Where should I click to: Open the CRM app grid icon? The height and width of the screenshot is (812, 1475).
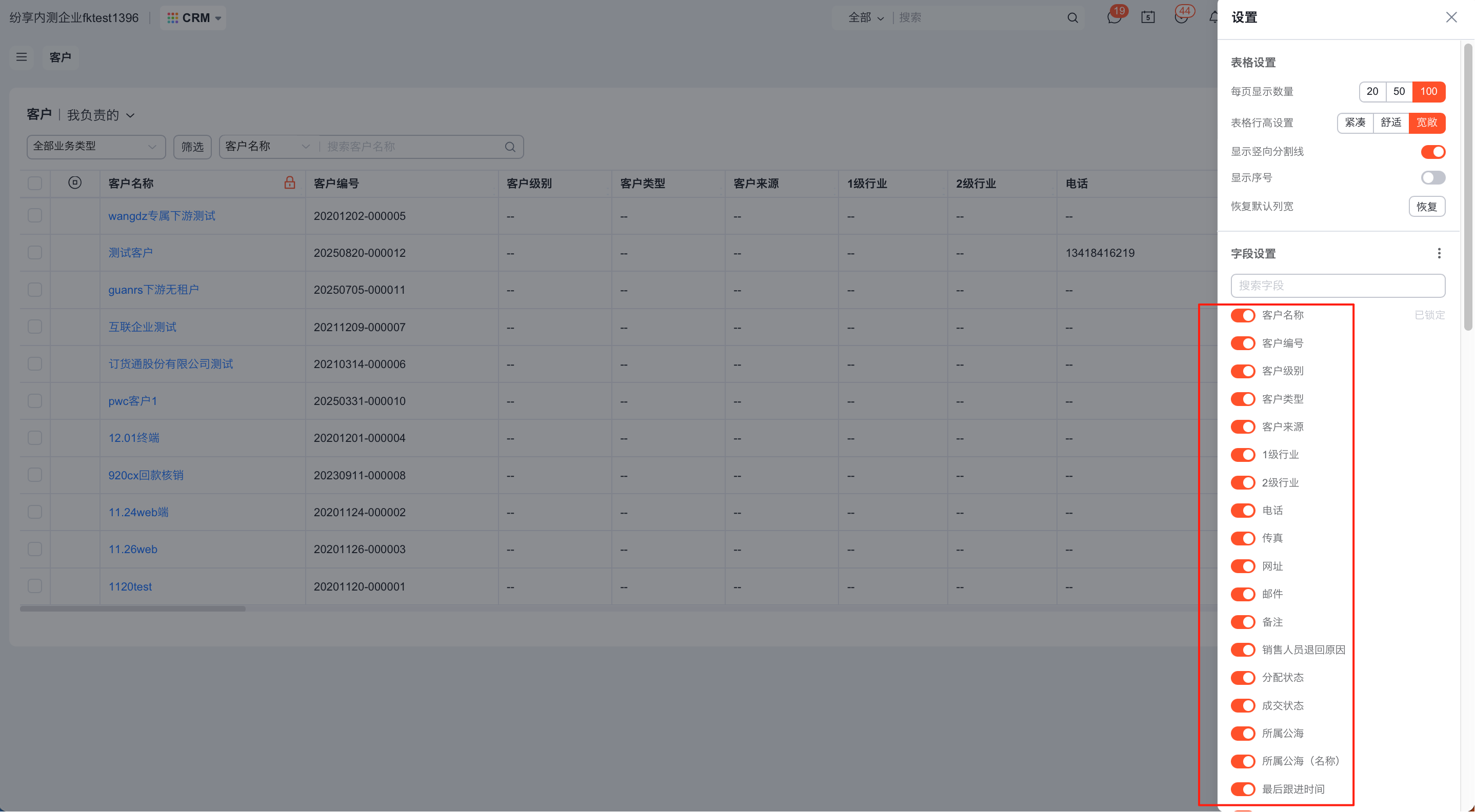172,18
